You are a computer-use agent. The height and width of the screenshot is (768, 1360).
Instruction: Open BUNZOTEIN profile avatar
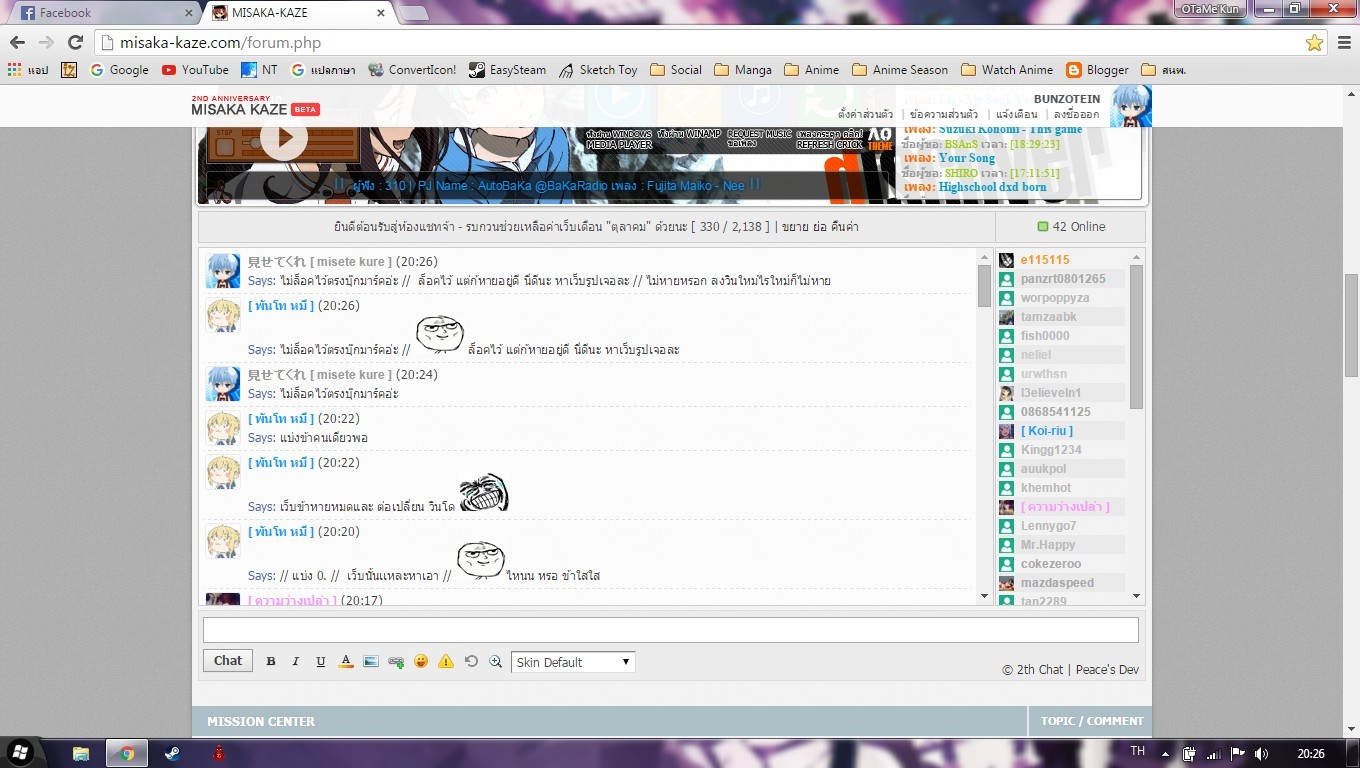click(1130, 106)
